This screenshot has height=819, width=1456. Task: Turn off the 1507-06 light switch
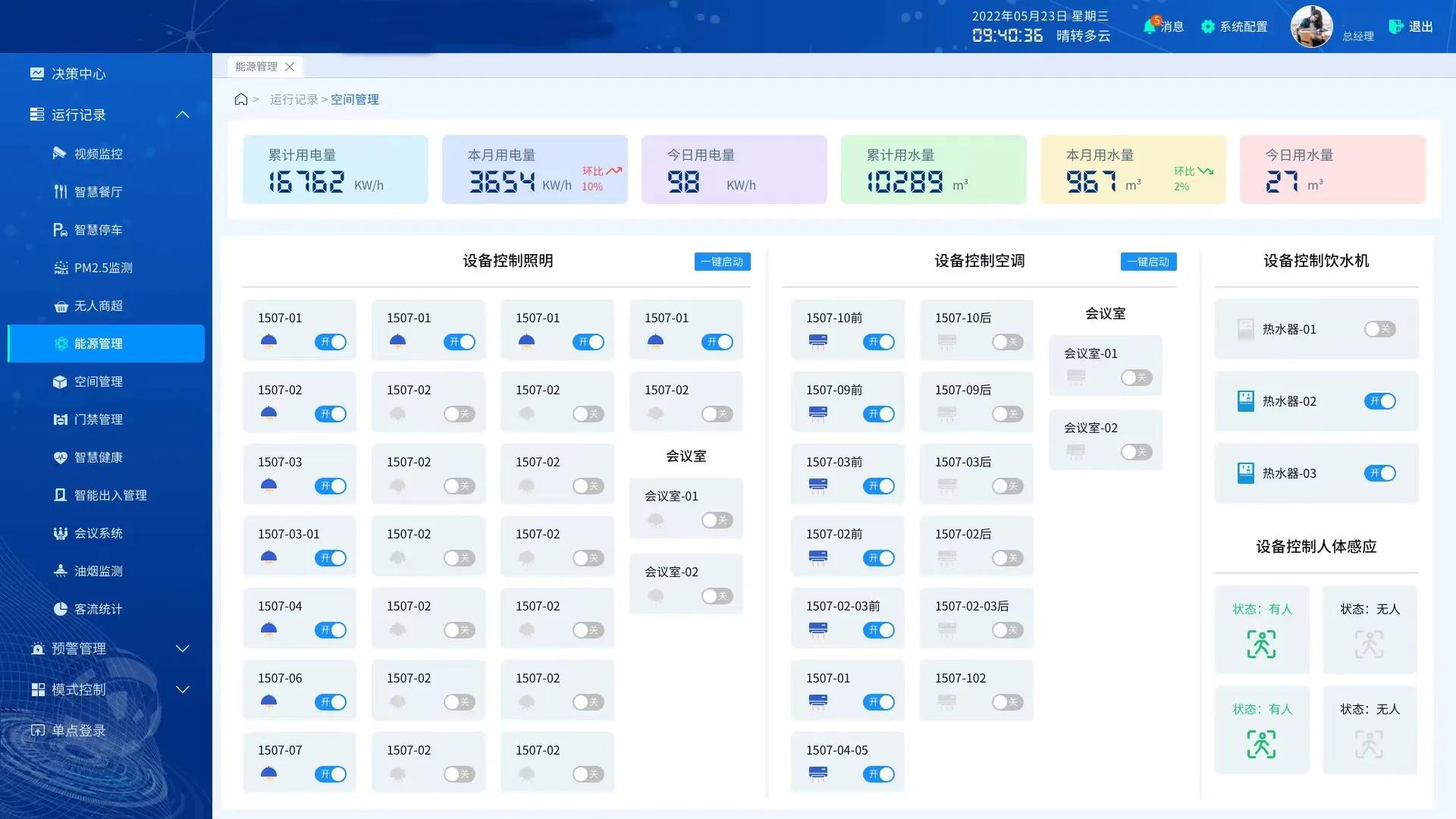[x=331, y=702]
